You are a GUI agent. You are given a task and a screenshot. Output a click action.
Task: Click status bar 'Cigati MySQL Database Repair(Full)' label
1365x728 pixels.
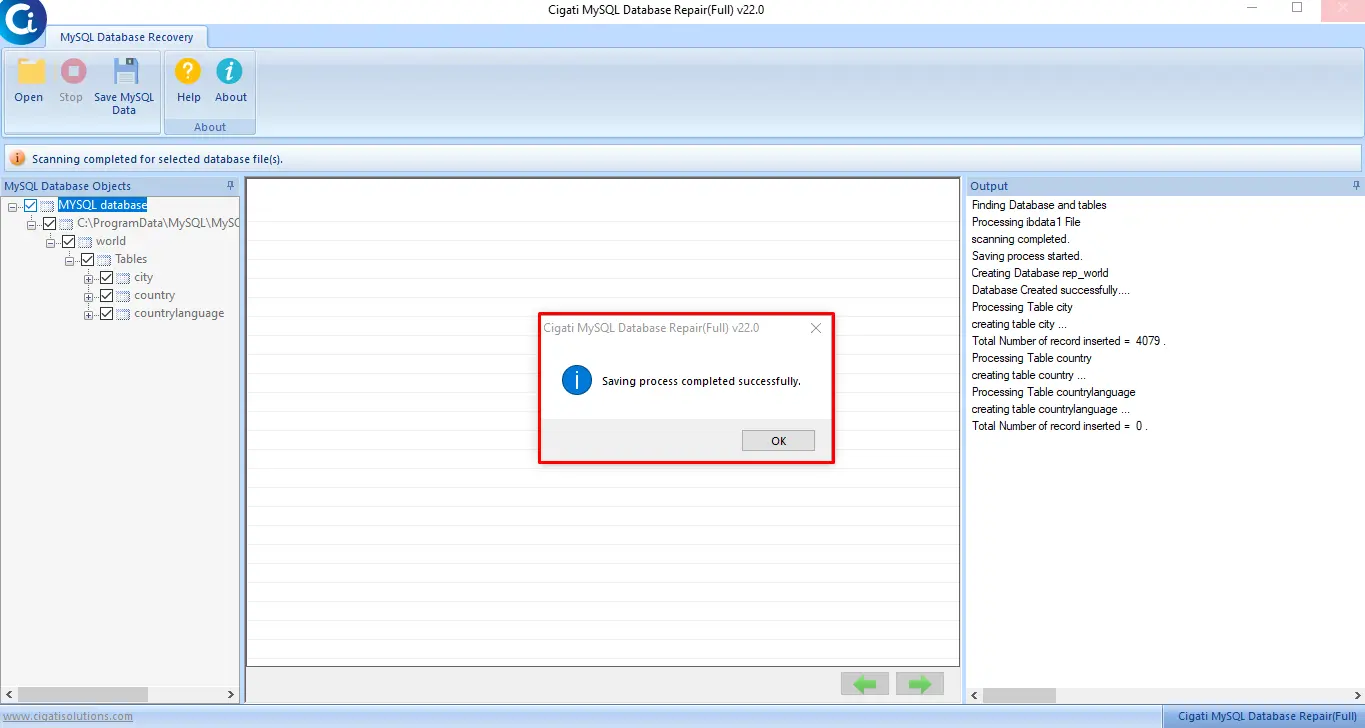click(1268, 716)
